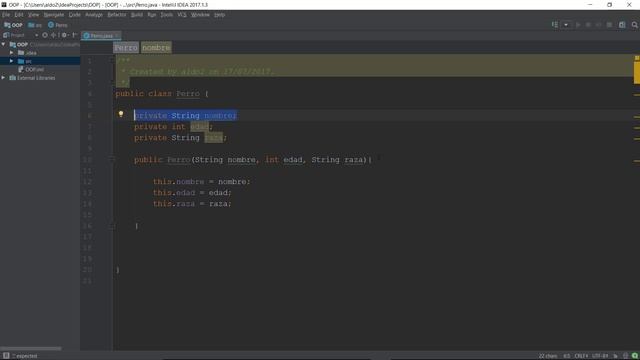The image size is (640, 360).
Task: Click fold end marker at constructor closing brace
Action: point(112,226)
